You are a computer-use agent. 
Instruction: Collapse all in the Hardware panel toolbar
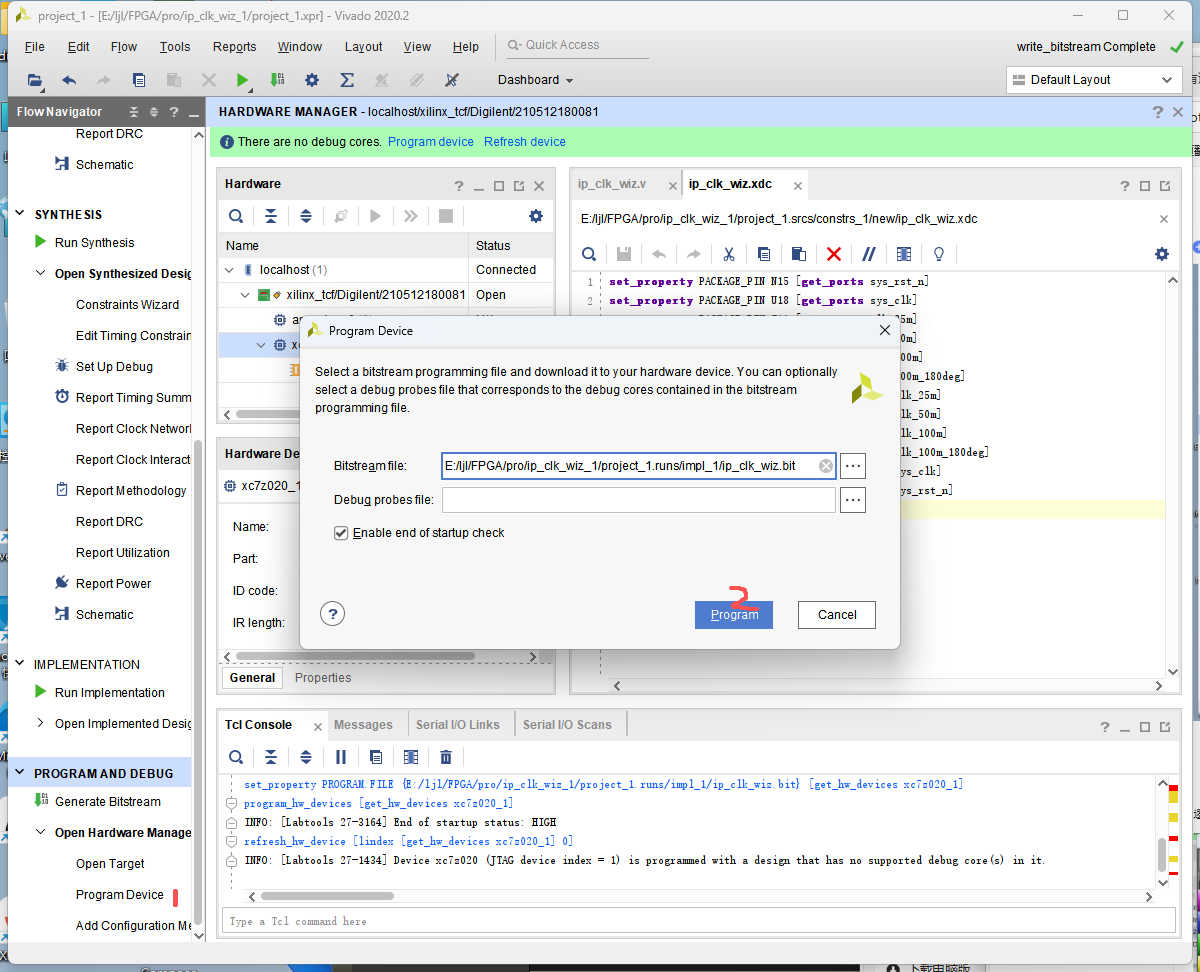pyautogui.click(x=271, y=216)
